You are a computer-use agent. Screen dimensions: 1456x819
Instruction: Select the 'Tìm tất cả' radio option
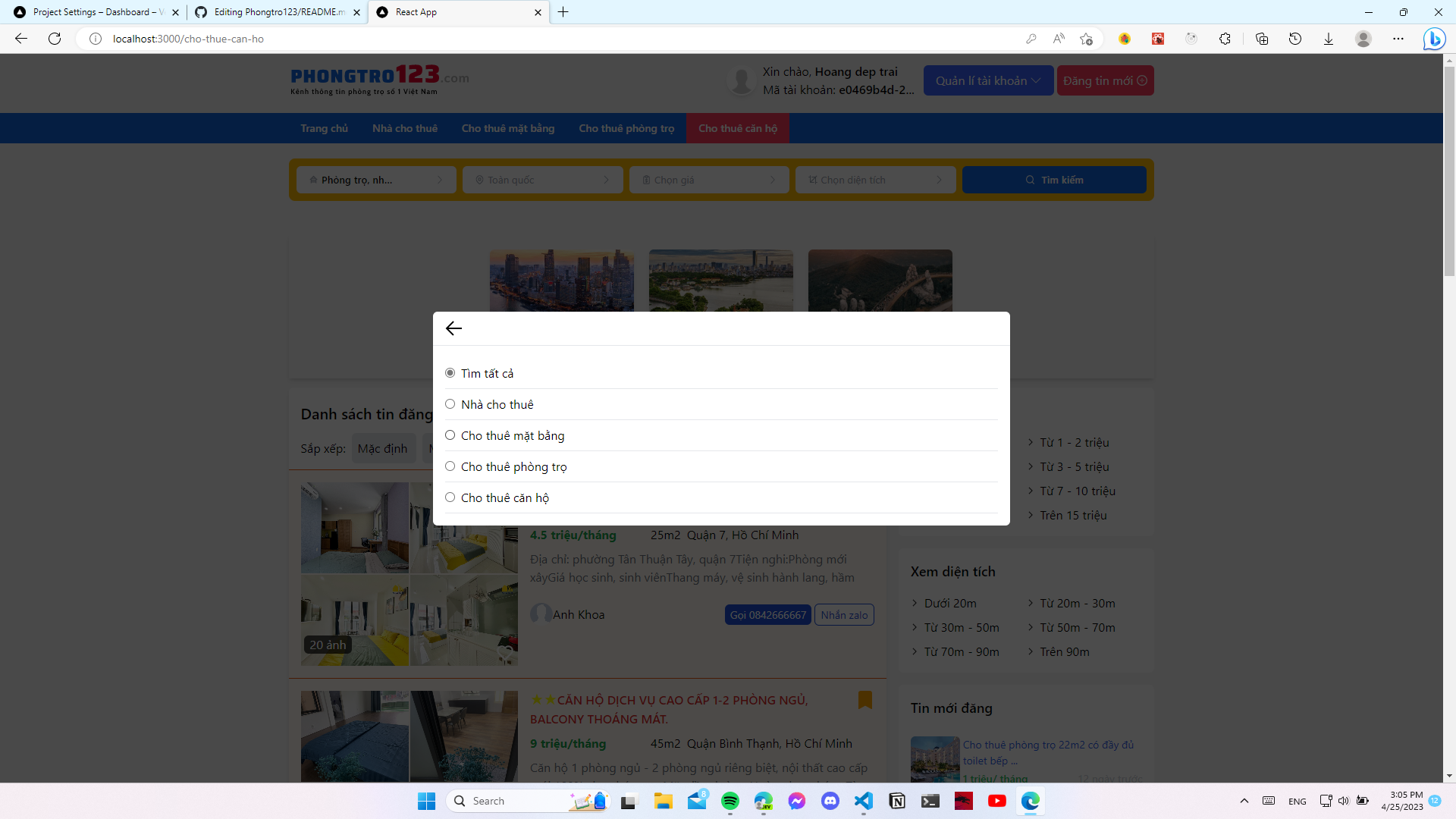[x=450, y=373]
